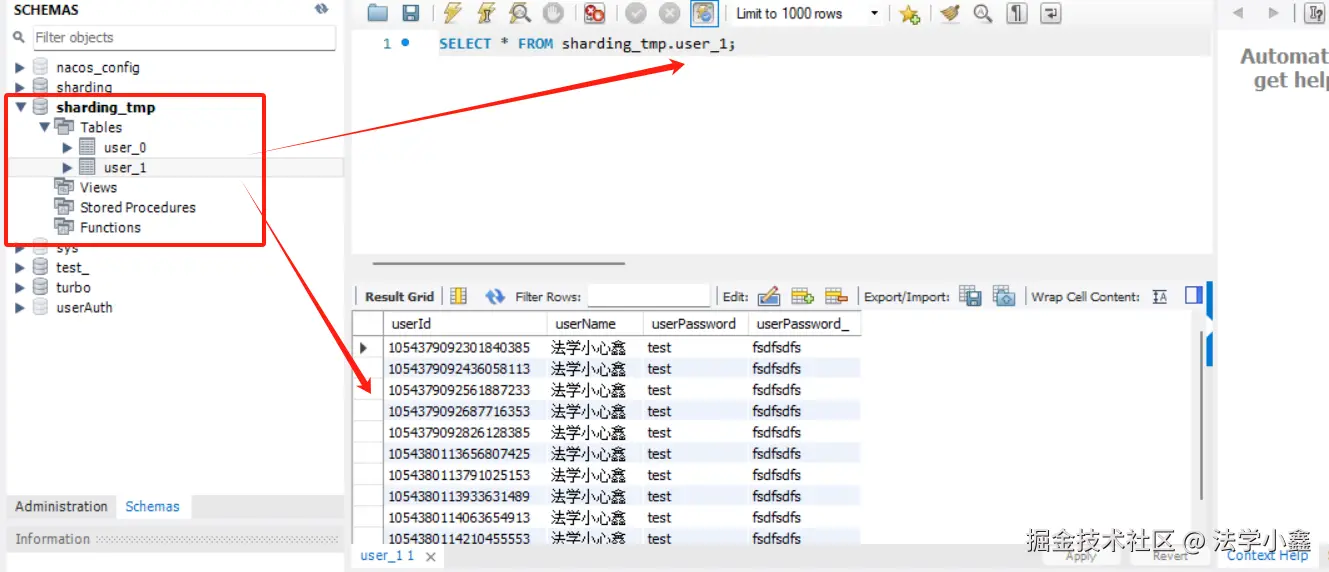
Task: Export recordset with the first Export/Import icon
Action: coord(970,296)
